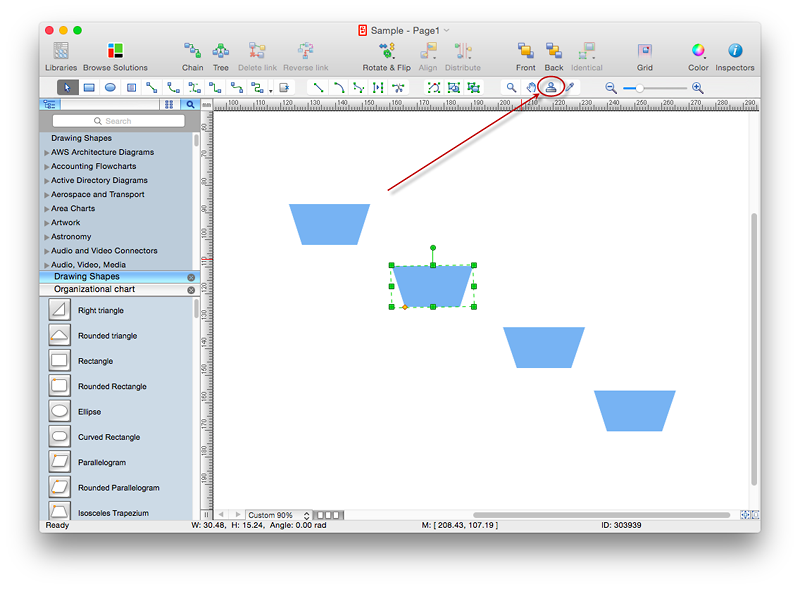Click the 'Drawing Shapes' tree header text
The width and height of the screenshot is (800, 589).
[x=81, y=138]
